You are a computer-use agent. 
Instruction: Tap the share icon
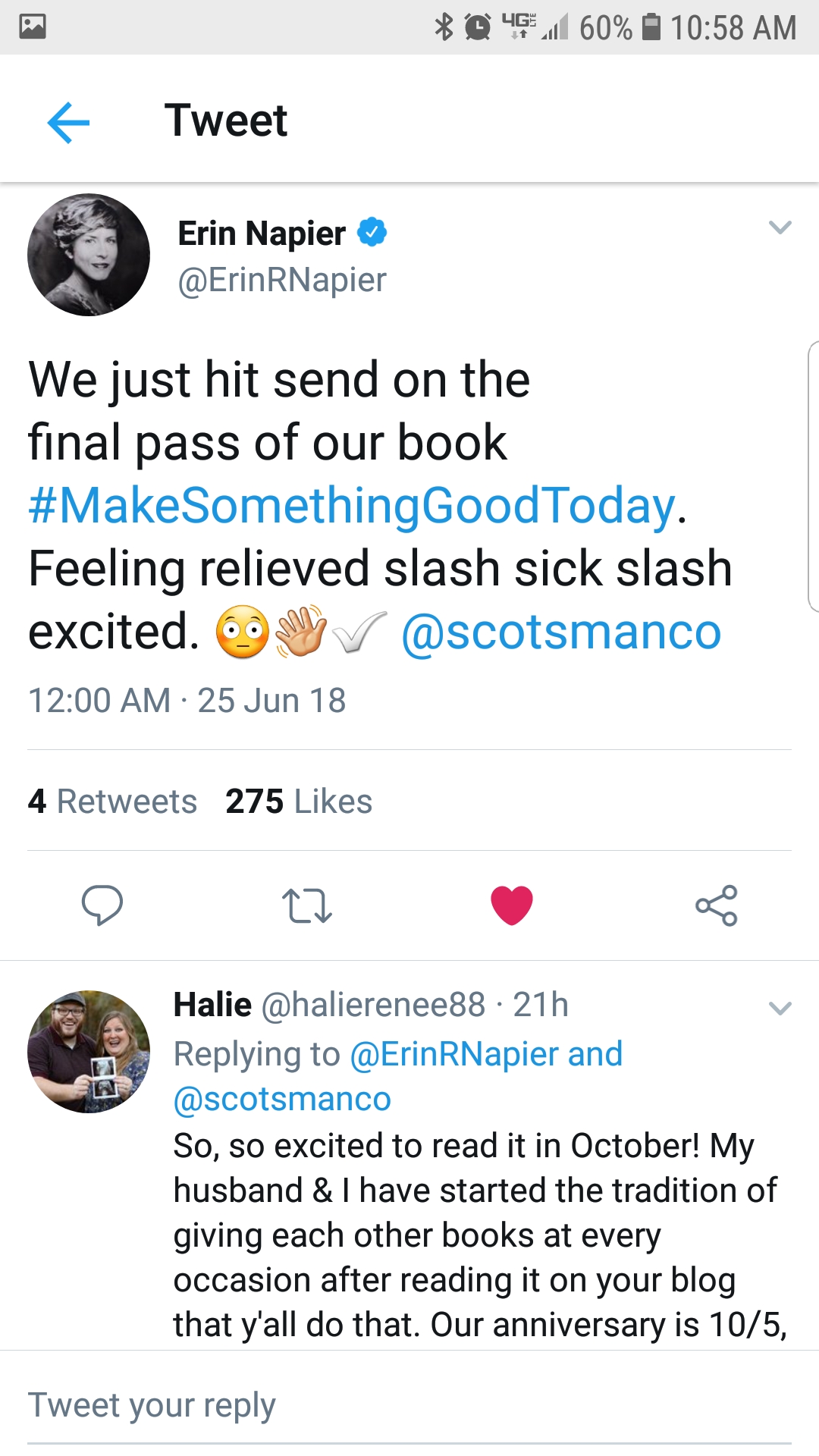point(716,905)
